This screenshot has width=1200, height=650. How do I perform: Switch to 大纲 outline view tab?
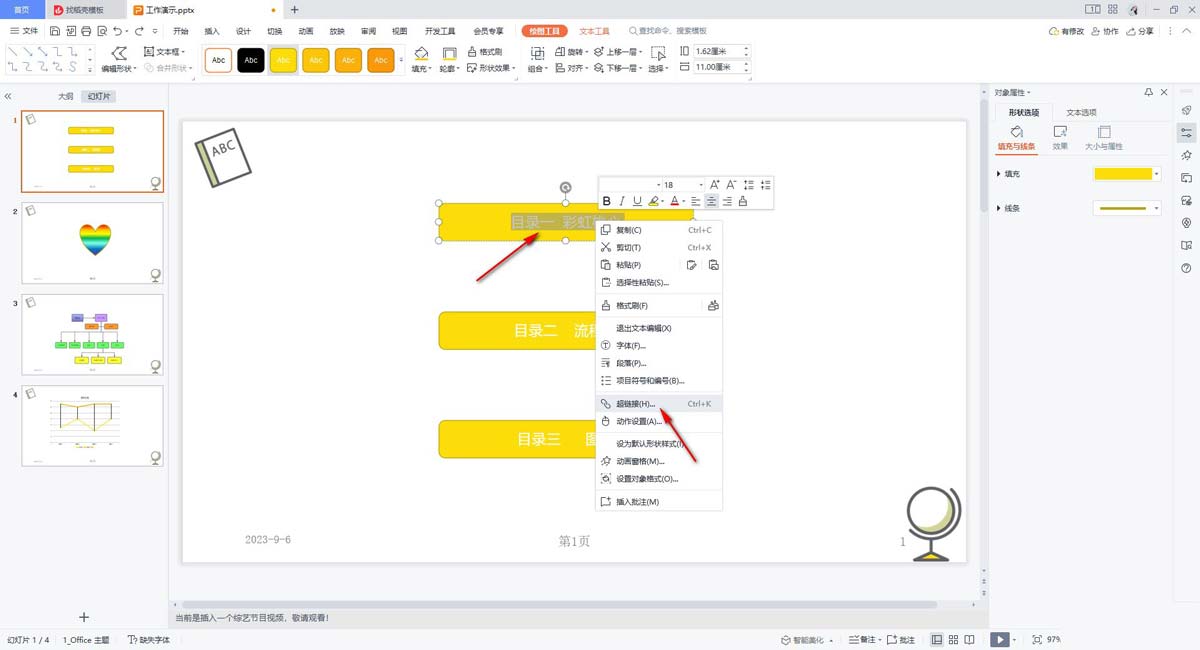click(x=65, y=96)
